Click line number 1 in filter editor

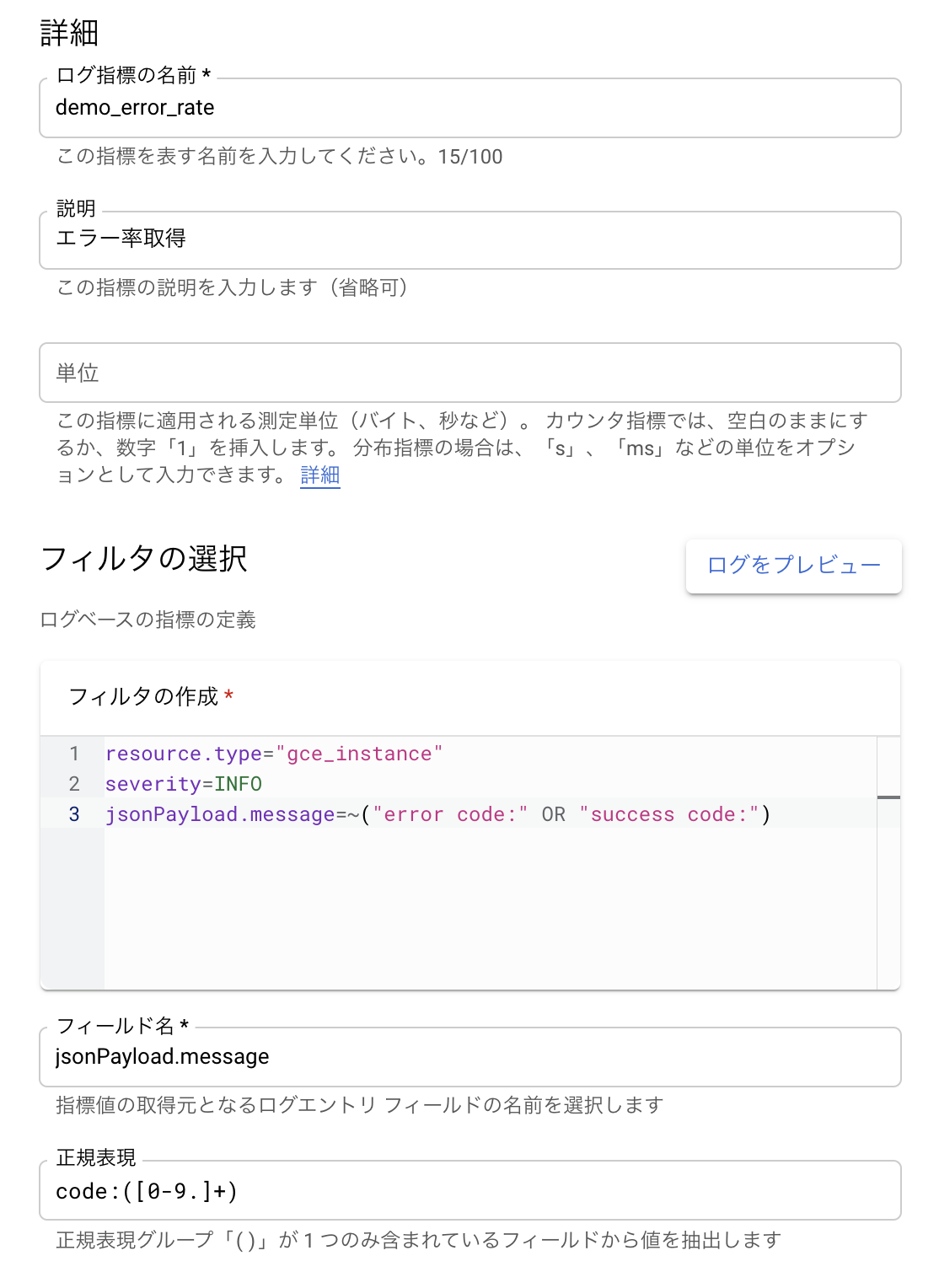(74, 754)
